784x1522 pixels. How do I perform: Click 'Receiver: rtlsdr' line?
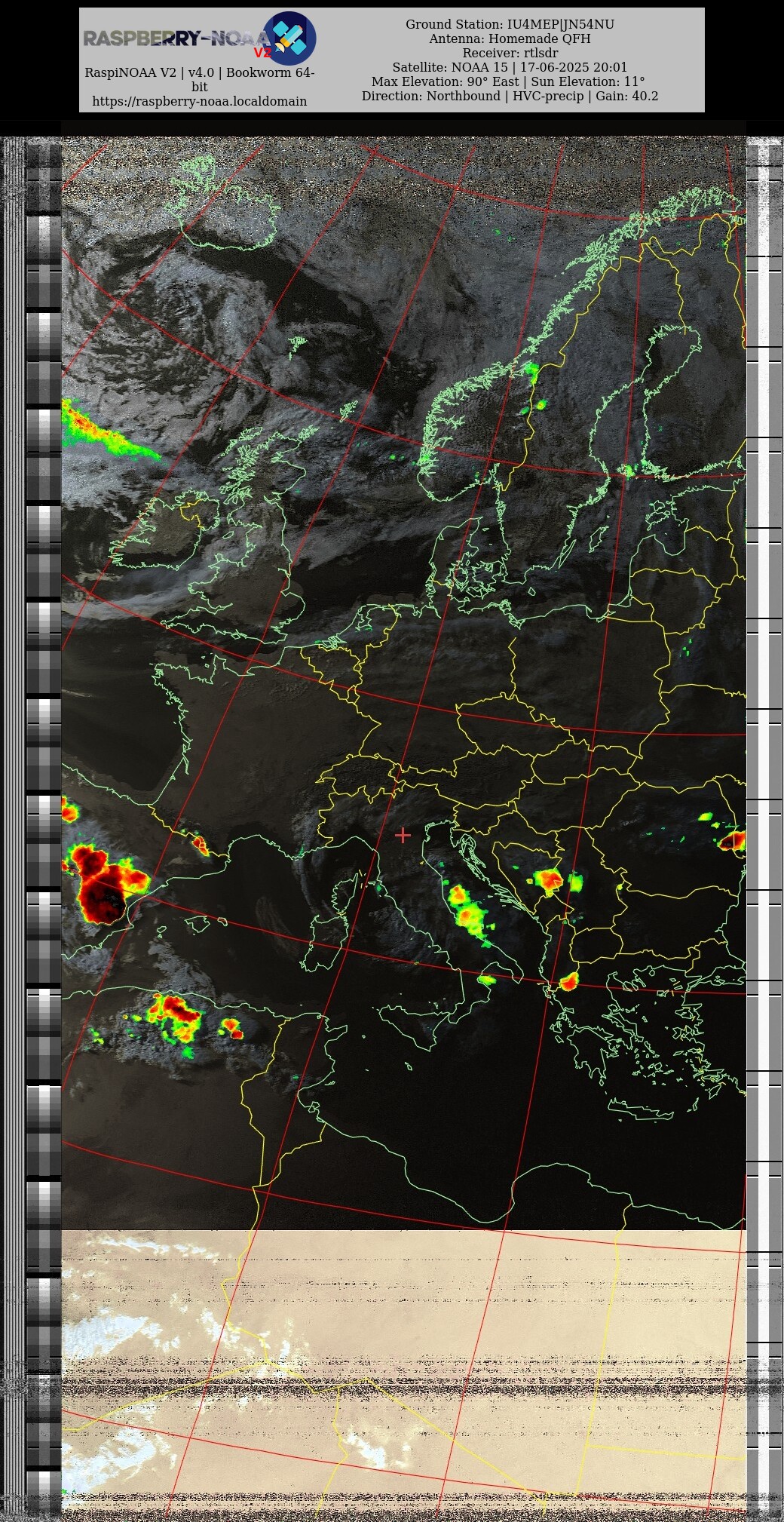point(510,53)
